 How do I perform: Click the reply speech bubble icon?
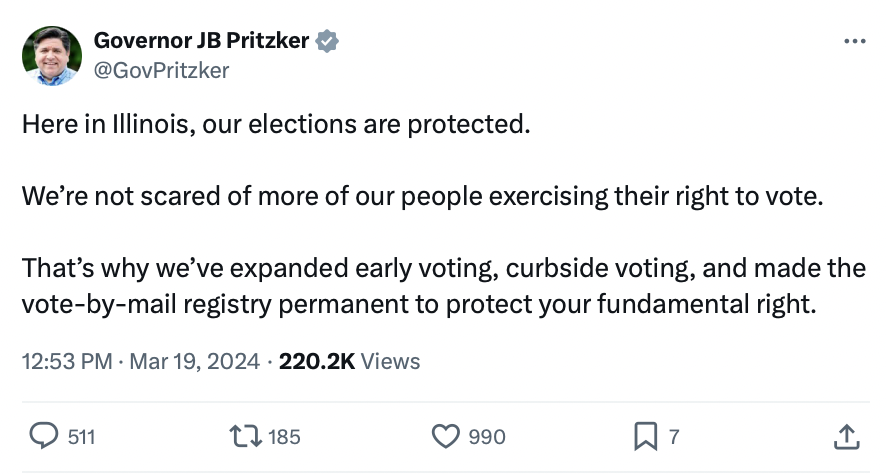pyautogui.click(x=45, y=436)
